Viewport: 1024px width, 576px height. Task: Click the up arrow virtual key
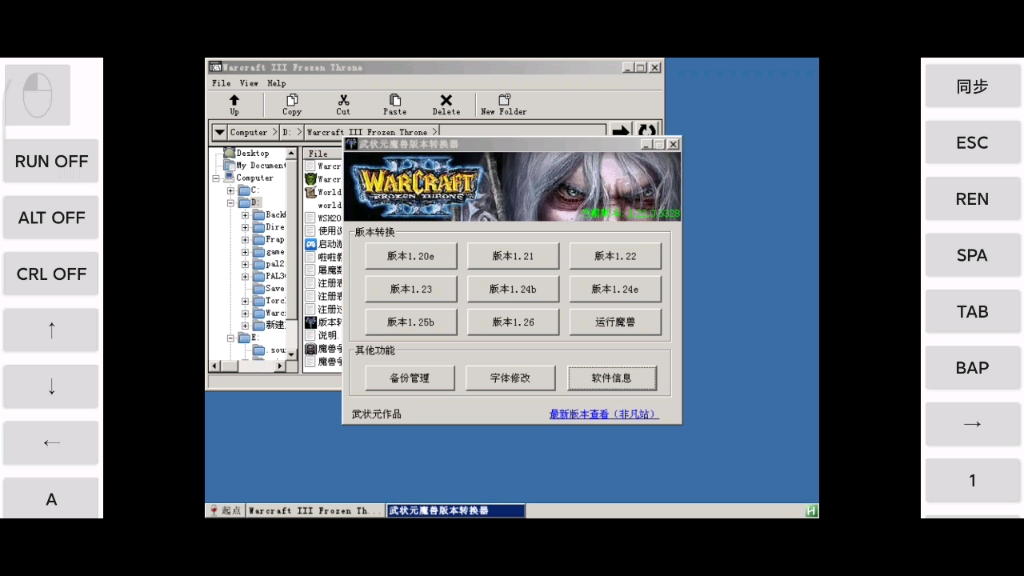51,330
